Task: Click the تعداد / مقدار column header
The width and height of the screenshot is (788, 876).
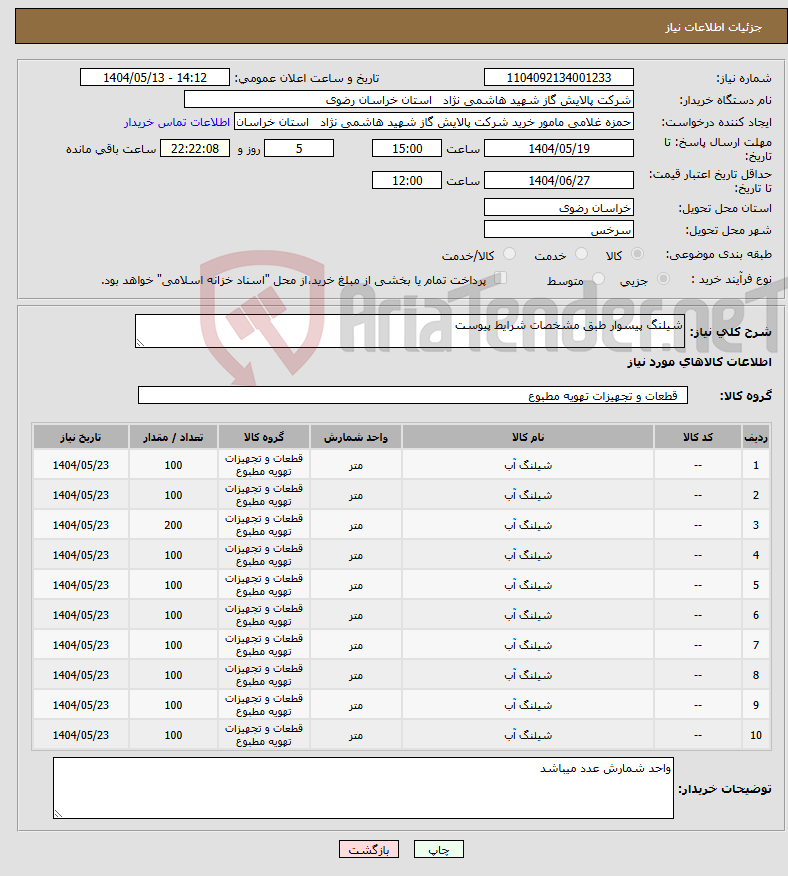Action: point(173,437)
